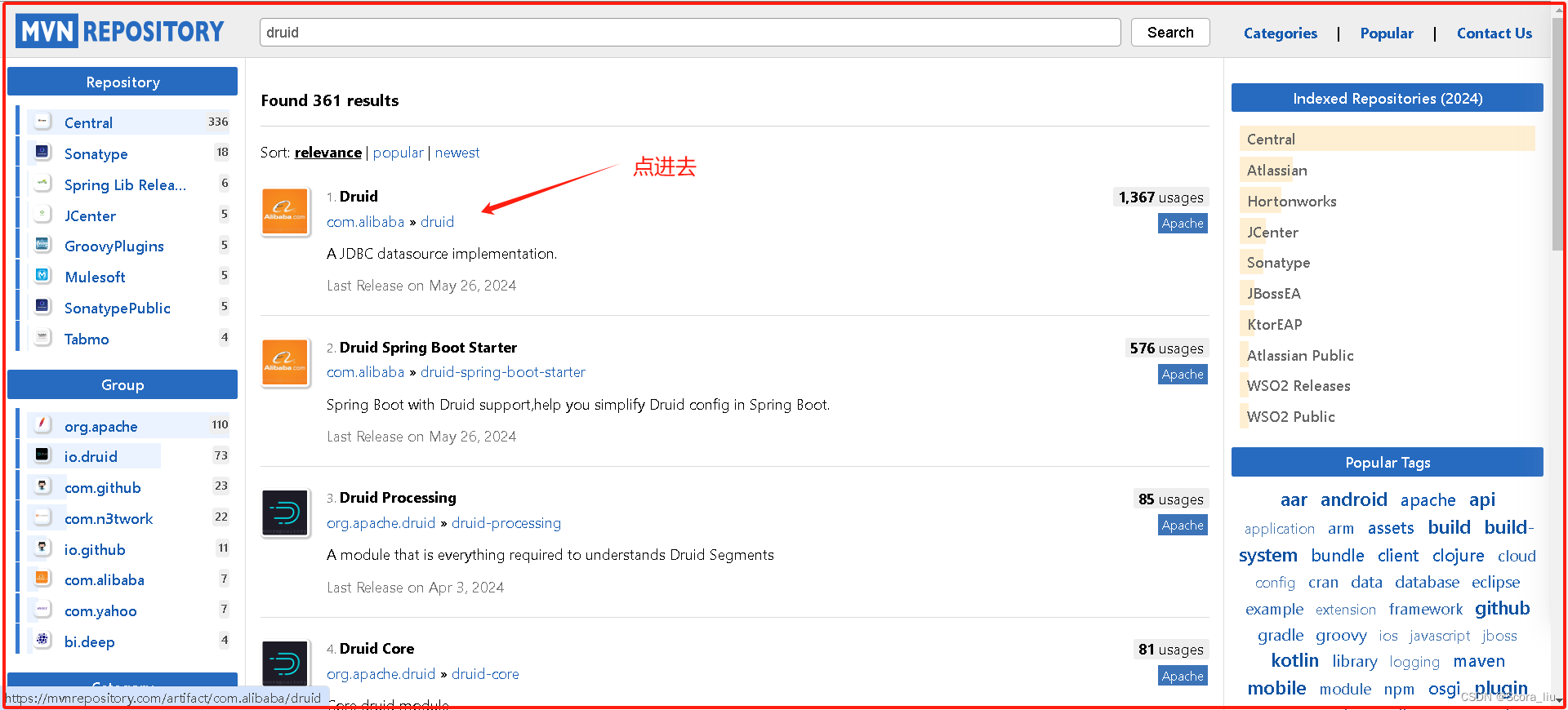Click the maven popular tag
This screenshot has width=1568, height=710.
(1479, 662)
